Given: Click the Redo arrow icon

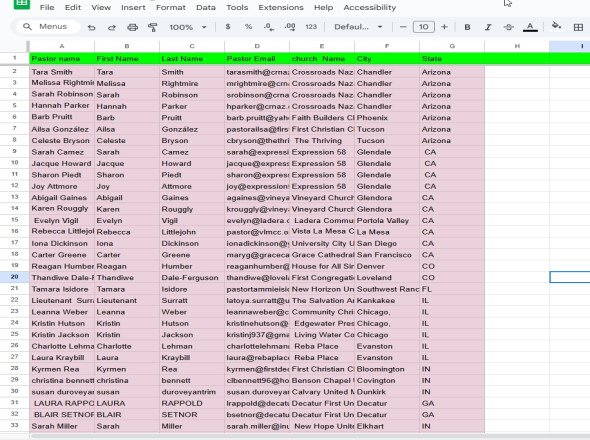Looking at the screenshot, I should click(112, 27).
